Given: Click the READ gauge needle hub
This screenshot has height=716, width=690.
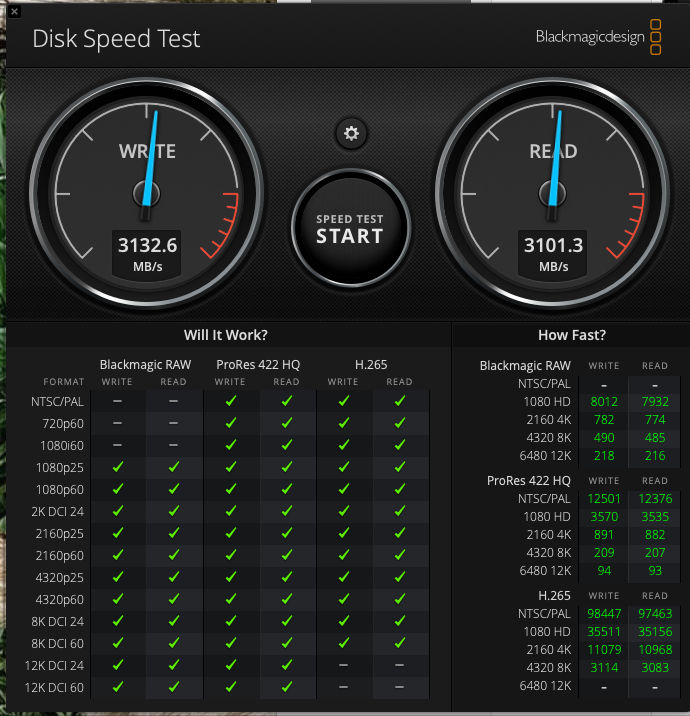Looking at the screenshot, I should tap(553, 194).
